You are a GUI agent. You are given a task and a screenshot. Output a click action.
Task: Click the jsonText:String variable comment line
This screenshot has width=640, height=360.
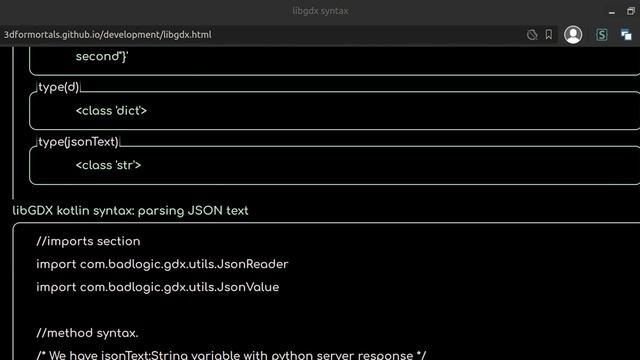click(231, 355)
